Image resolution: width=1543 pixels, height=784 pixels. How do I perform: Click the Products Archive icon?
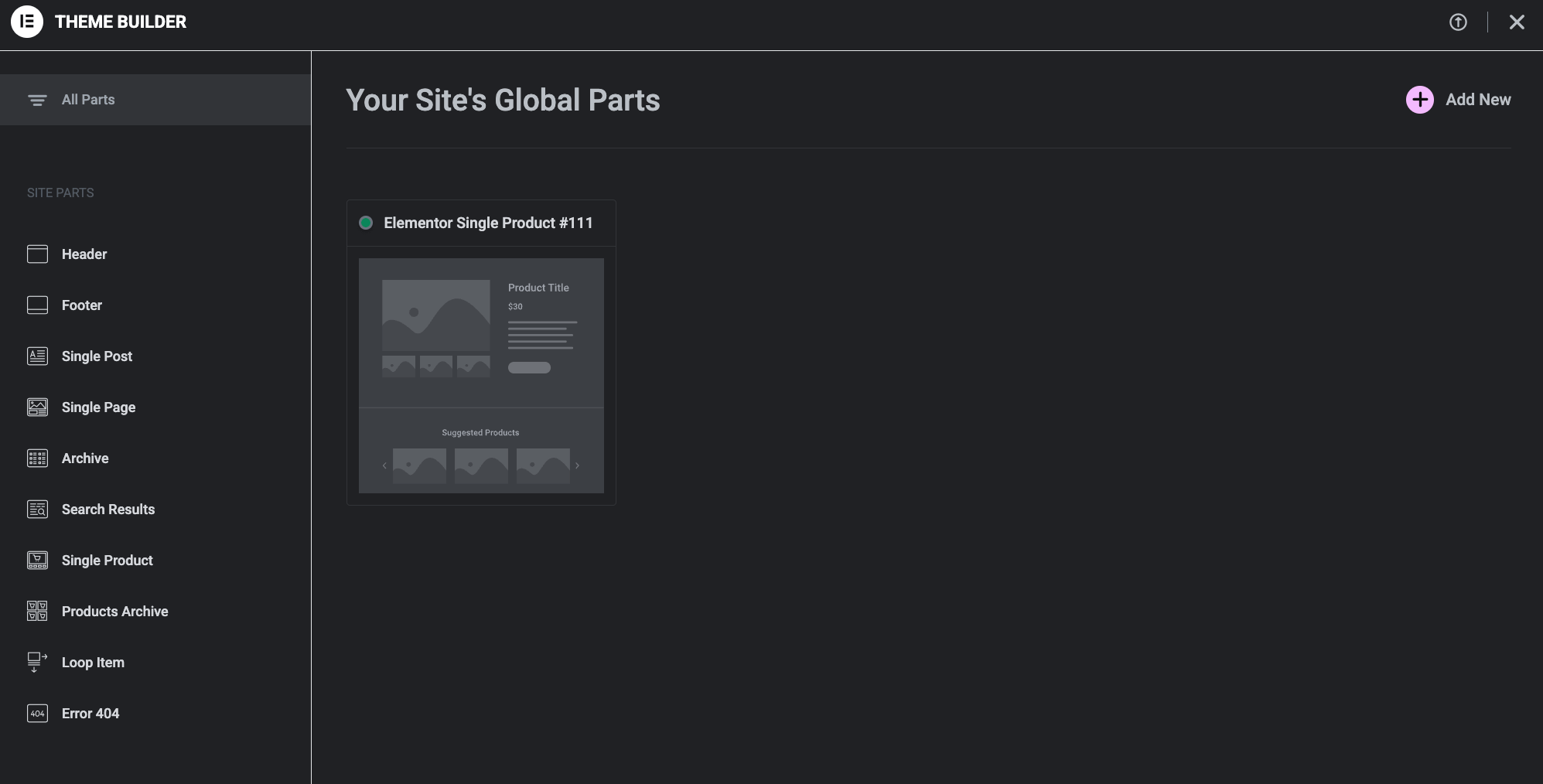(x=37, y=611)
